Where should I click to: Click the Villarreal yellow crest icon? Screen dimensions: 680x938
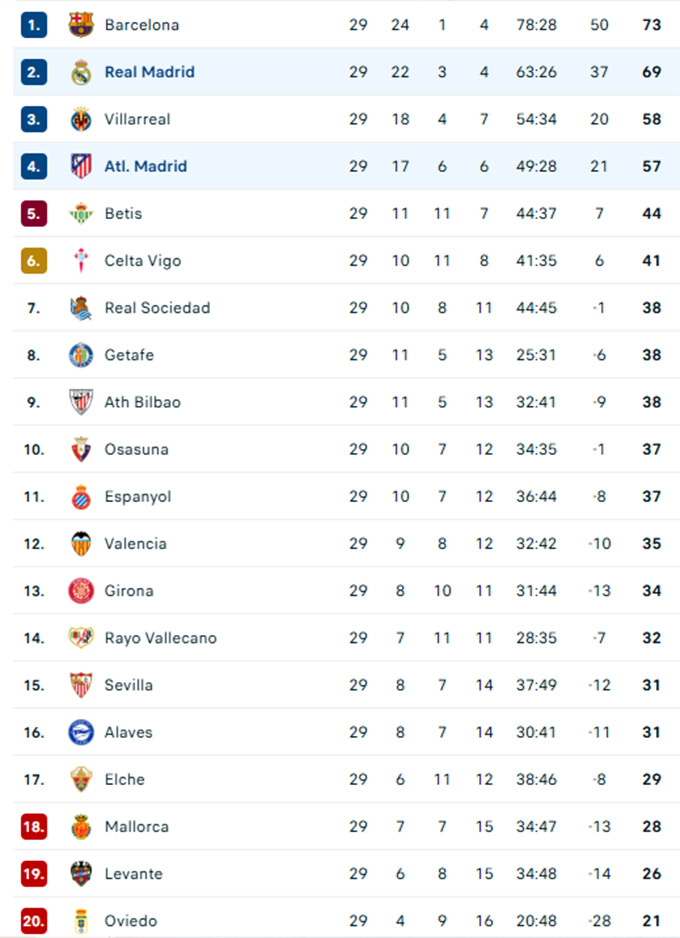pos(81,119)
